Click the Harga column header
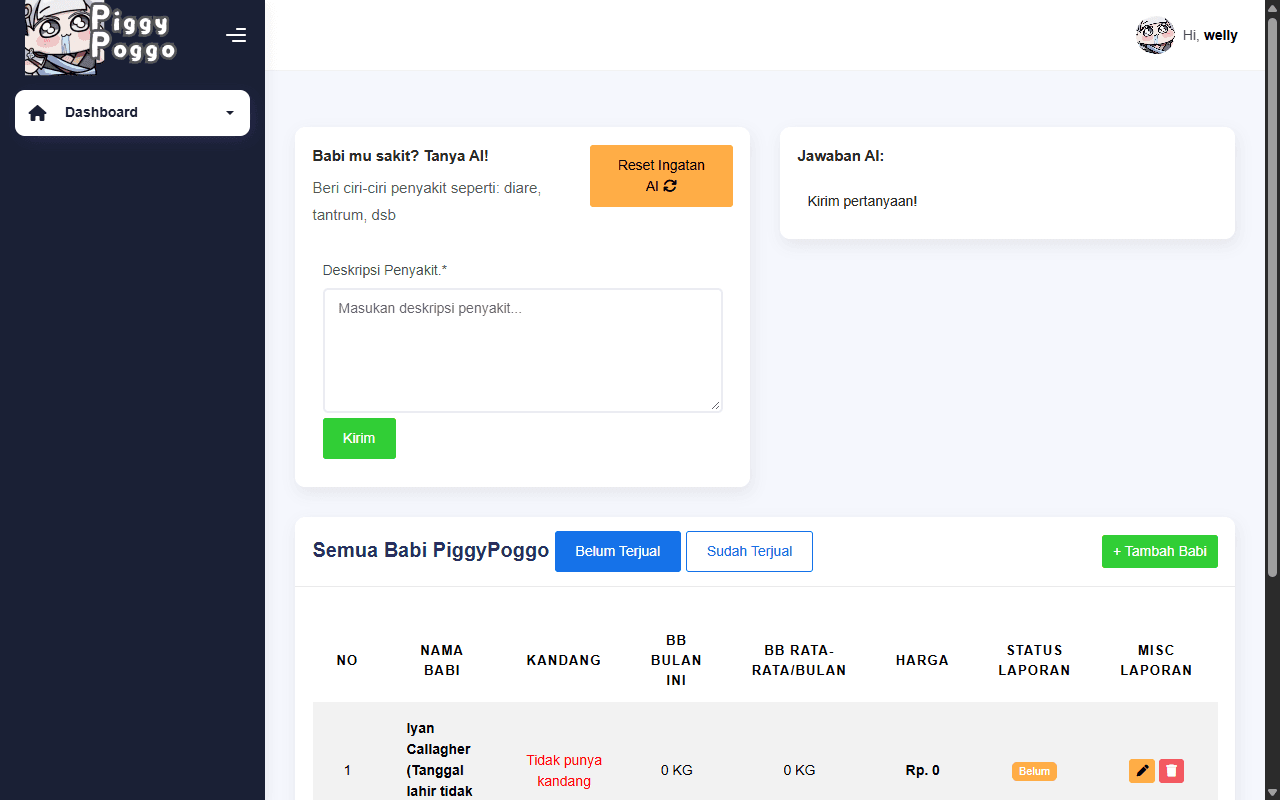This screenshot has width=1280, height=800. pyautogui.click(x=922, y=660)
